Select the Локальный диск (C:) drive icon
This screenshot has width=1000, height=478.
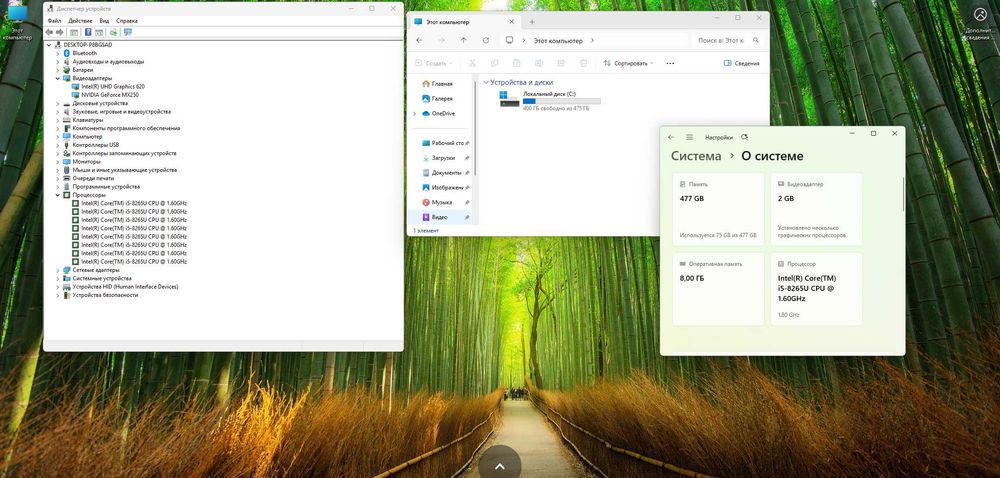509,99
